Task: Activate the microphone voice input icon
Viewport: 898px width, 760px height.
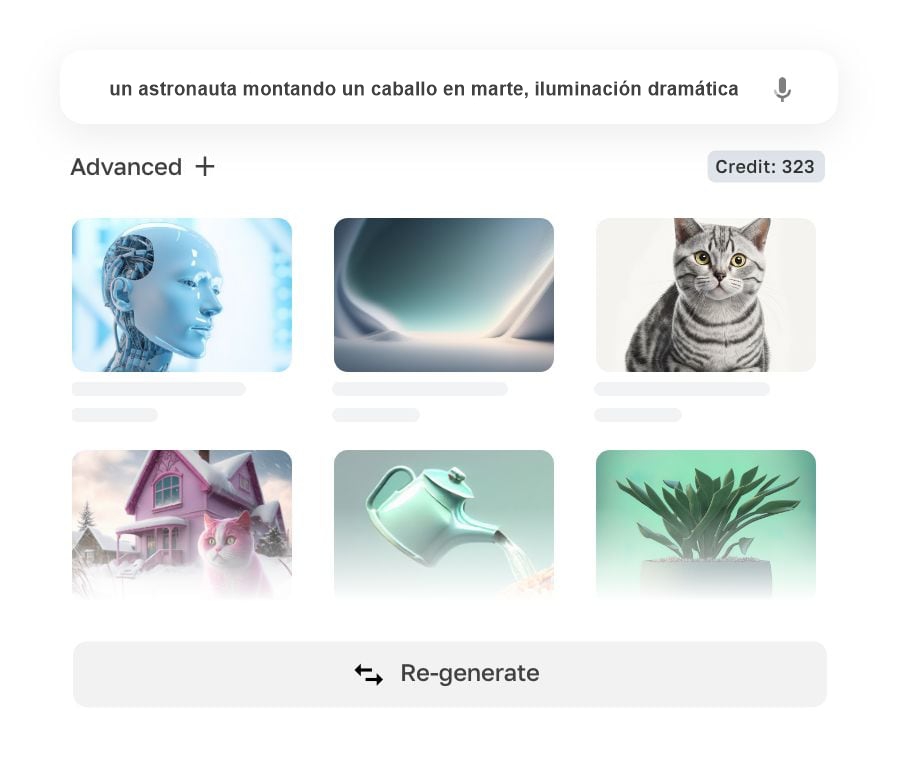Action: click(x=782, y=89)
